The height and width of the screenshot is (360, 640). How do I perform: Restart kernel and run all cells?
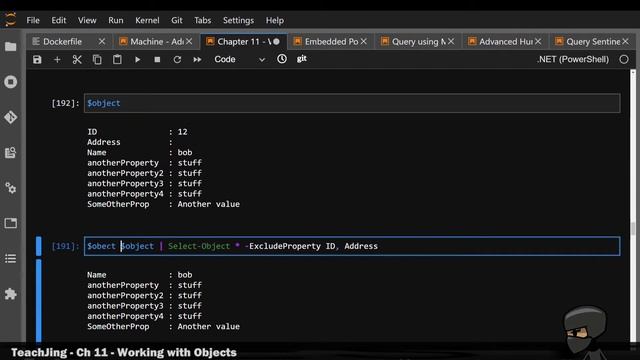(197, 60)
